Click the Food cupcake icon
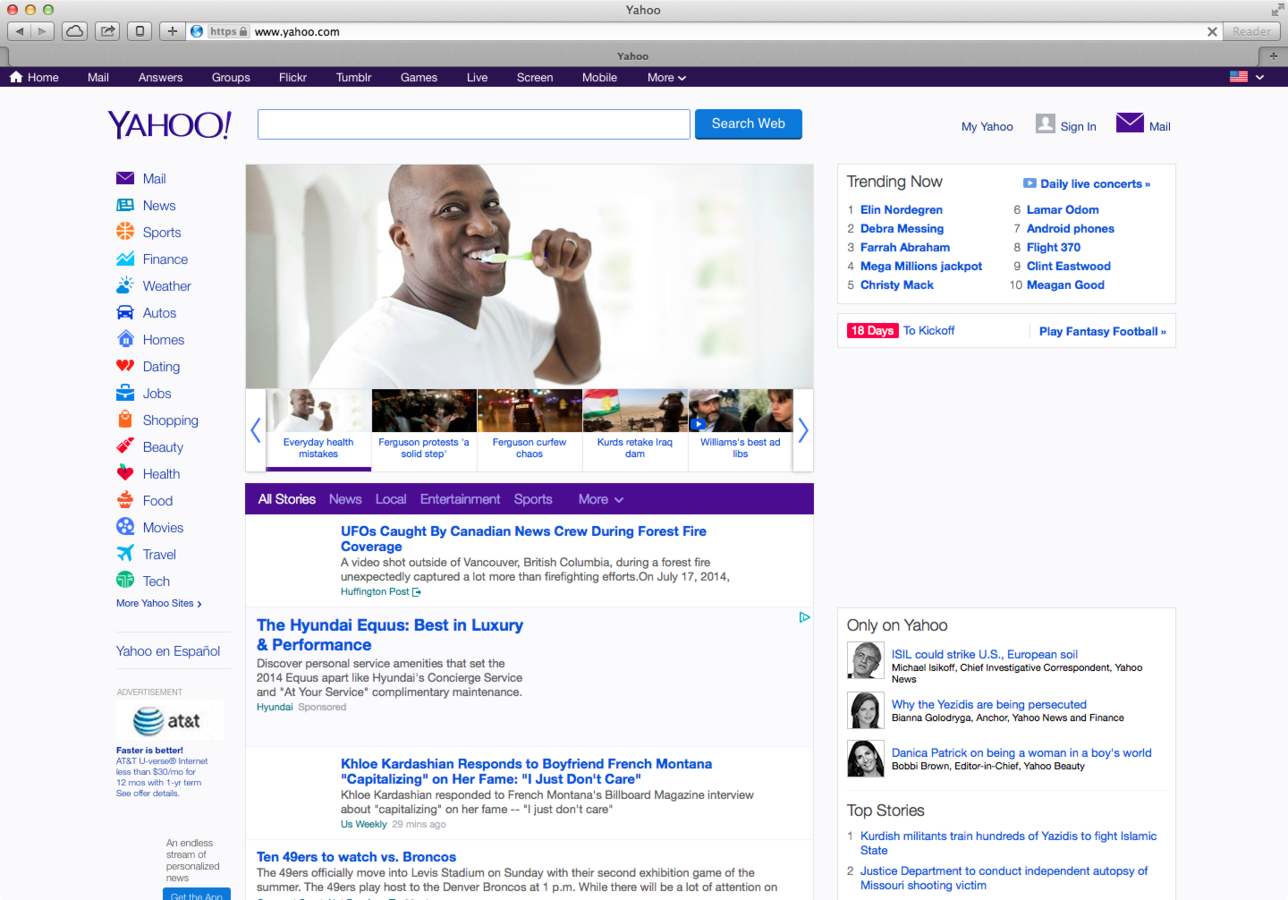 pos(125,500)
